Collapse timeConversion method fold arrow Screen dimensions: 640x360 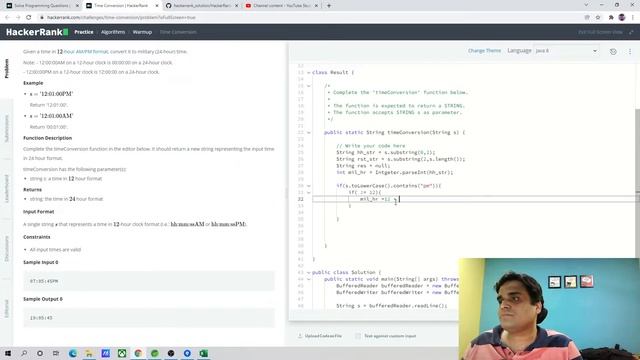(x=309, y=132)
